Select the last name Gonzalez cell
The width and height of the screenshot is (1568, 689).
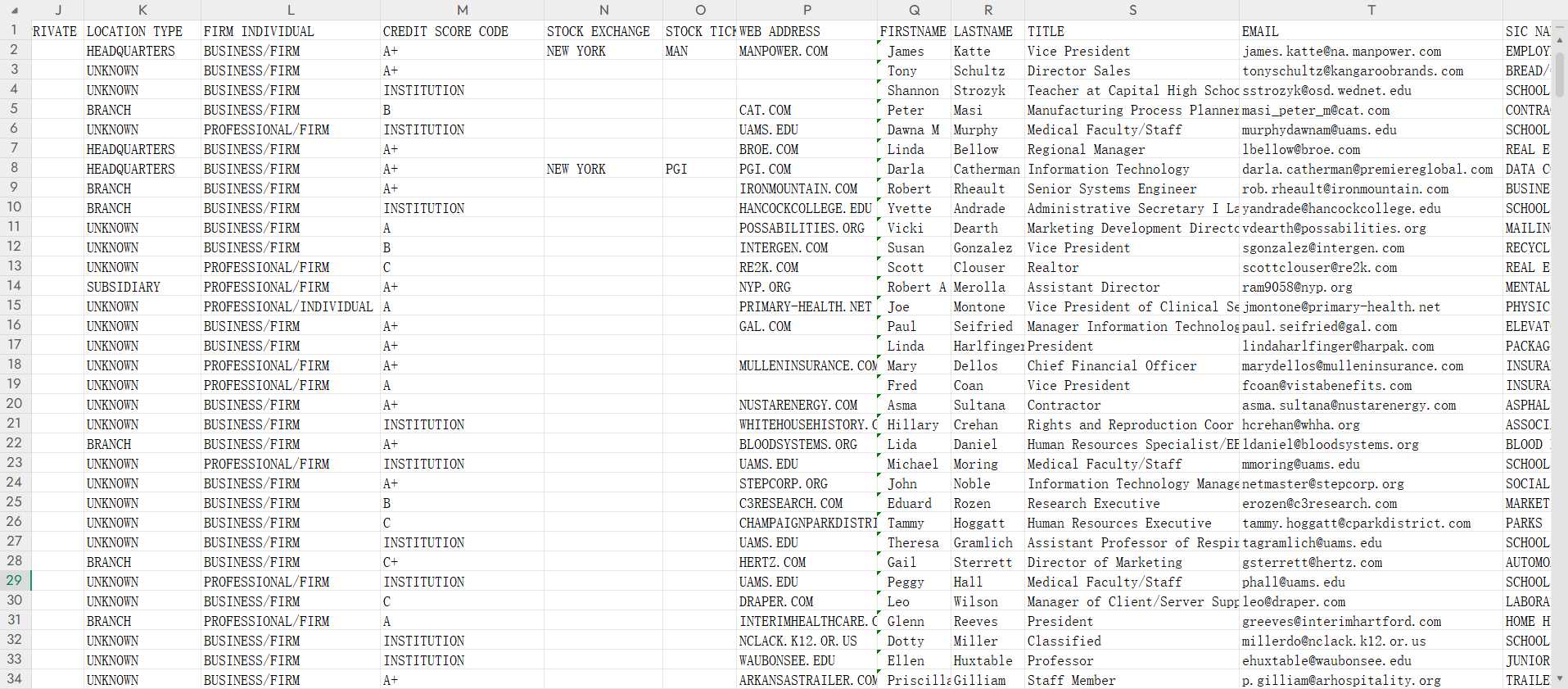pos(987,247)
